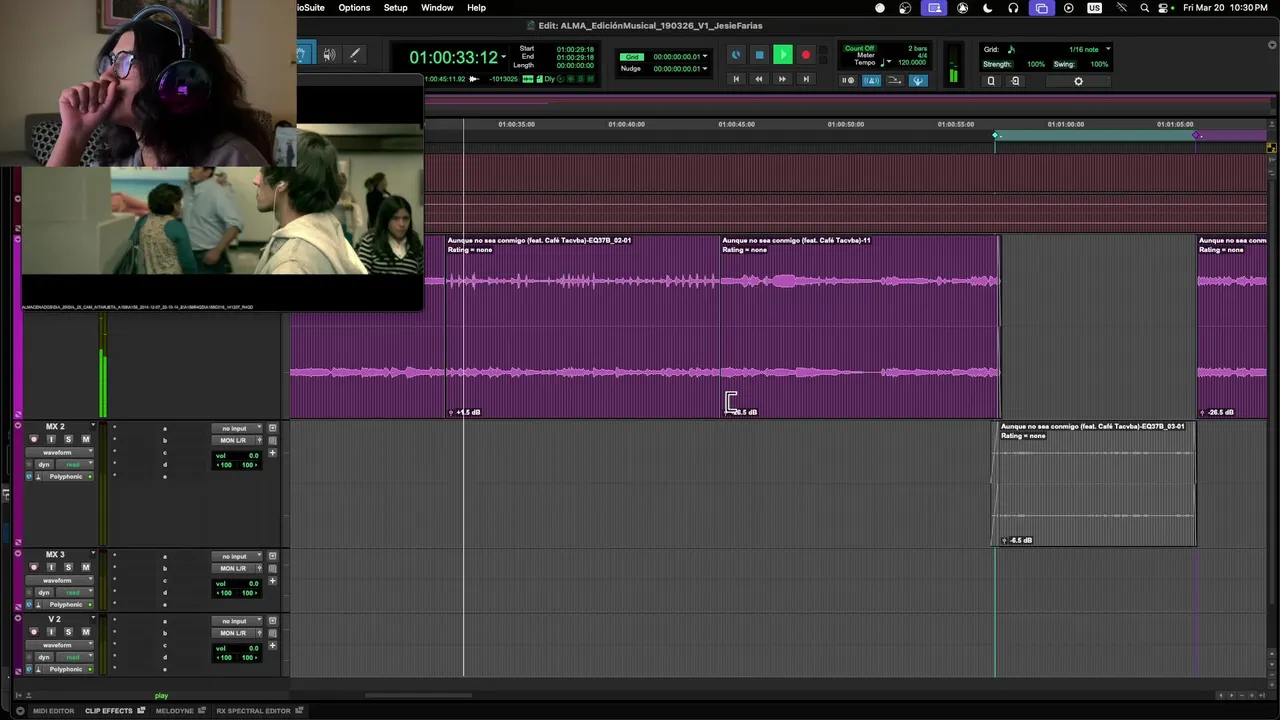The height and width of the screenshot is (720, 1280).
Task: Open MX 2 Polyphonic elastic audio selector
Action: pyautogui.click(x=67, y=476)
